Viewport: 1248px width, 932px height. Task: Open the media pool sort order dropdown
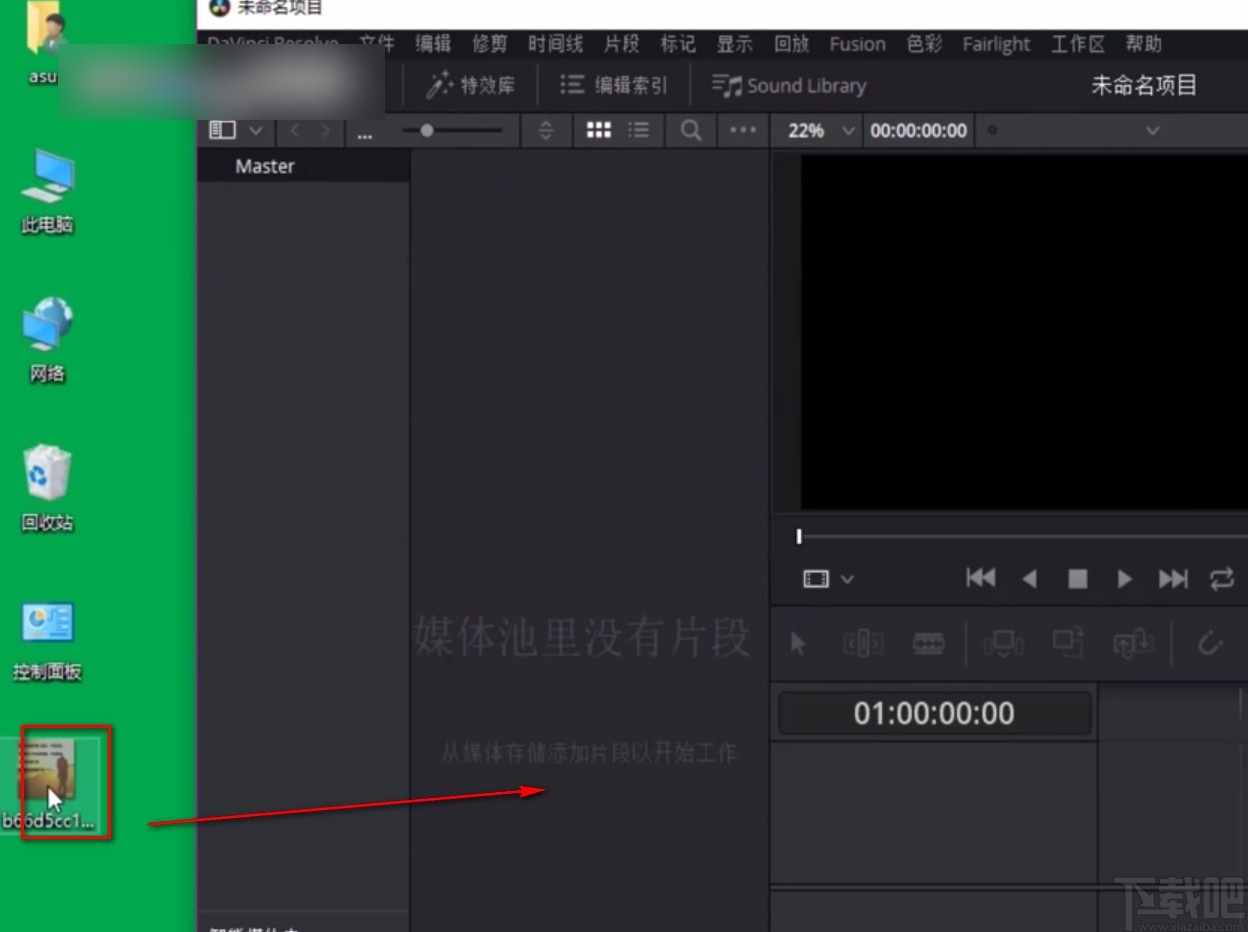pos(546,130)
